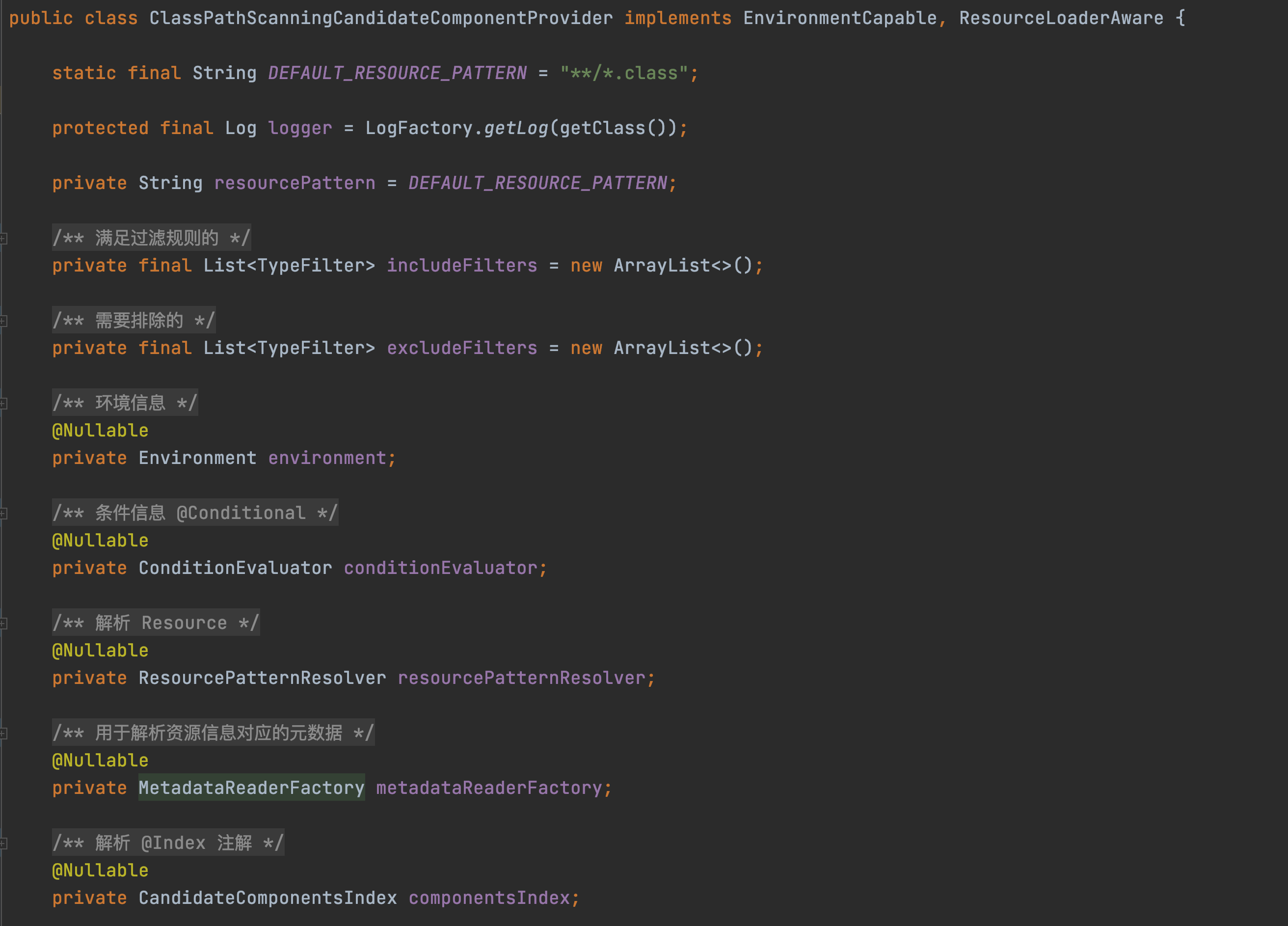The width and height of the screenshot is (1288, 926).
Task: Click the getClass() call
Action: pos(614,128)
